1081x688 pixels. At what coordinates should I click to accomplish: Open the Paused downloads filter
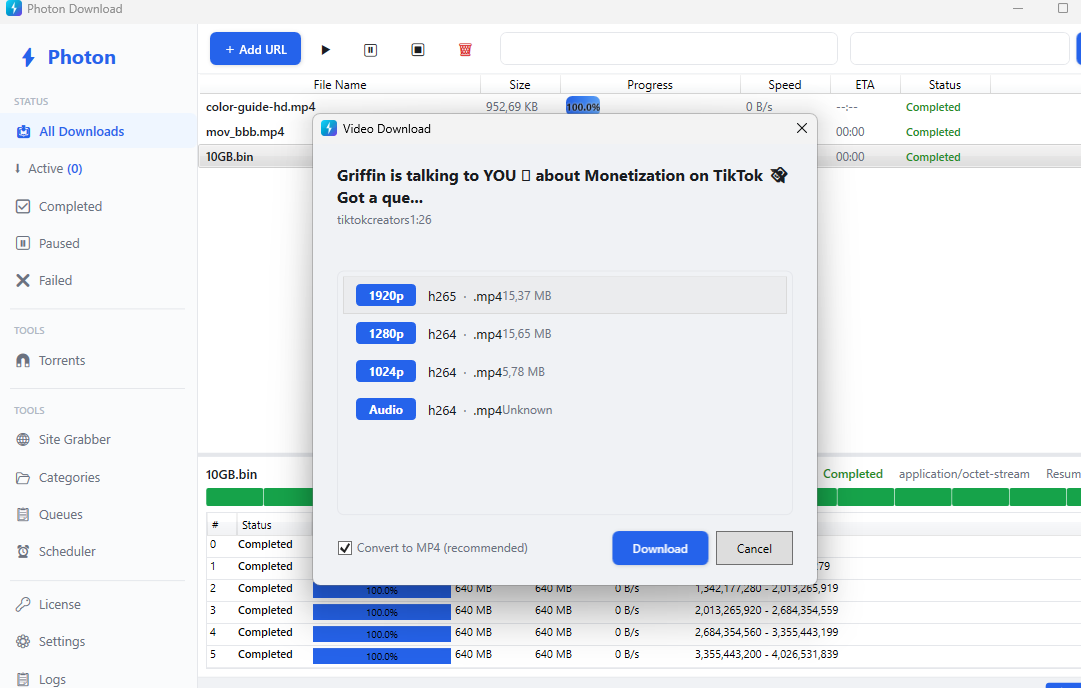[x=98, y=243]
